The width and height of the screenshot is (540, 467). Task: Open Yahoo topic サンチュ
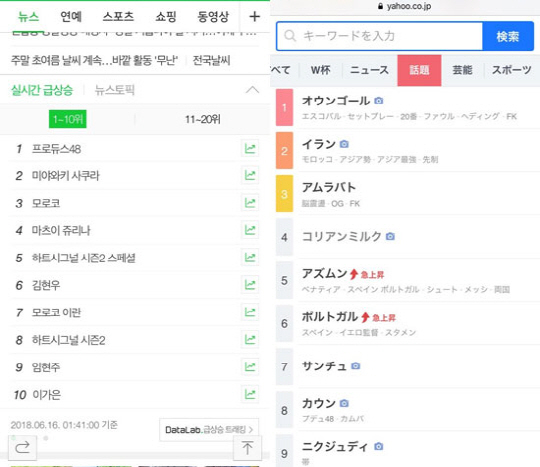tap(324, 366)
